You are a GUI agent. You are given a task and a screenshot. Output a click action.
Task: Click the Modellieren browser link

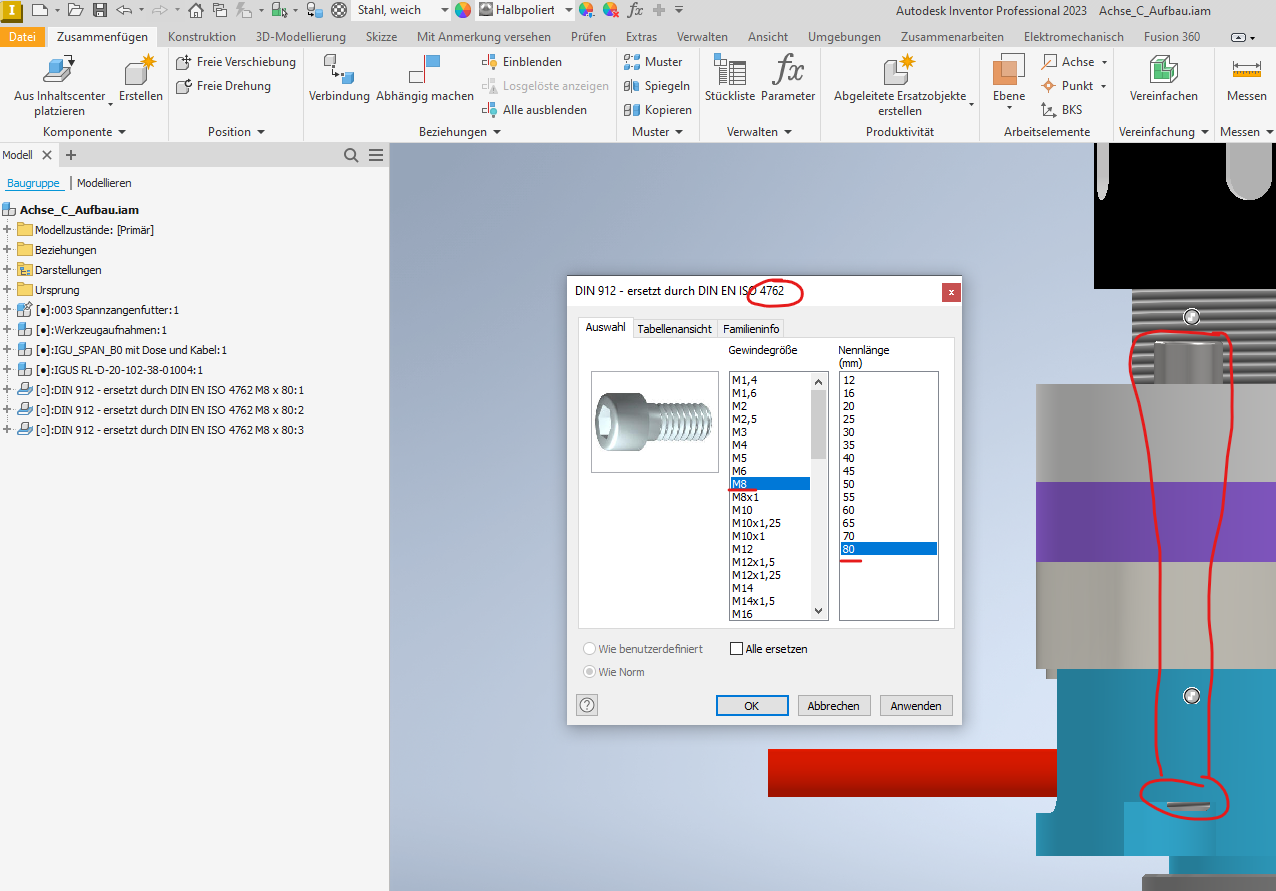tap(104, 183)
